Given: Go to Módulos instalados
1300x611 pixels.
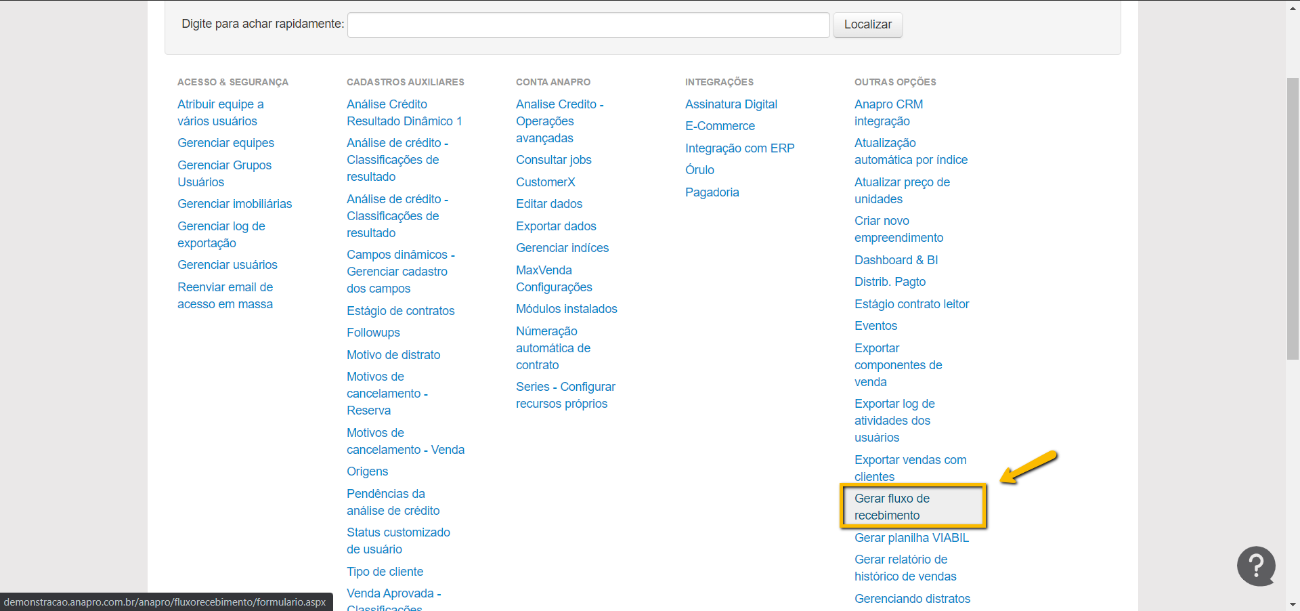Looking at the screenshot, I should pyautogui.click(x=567, y=309).
